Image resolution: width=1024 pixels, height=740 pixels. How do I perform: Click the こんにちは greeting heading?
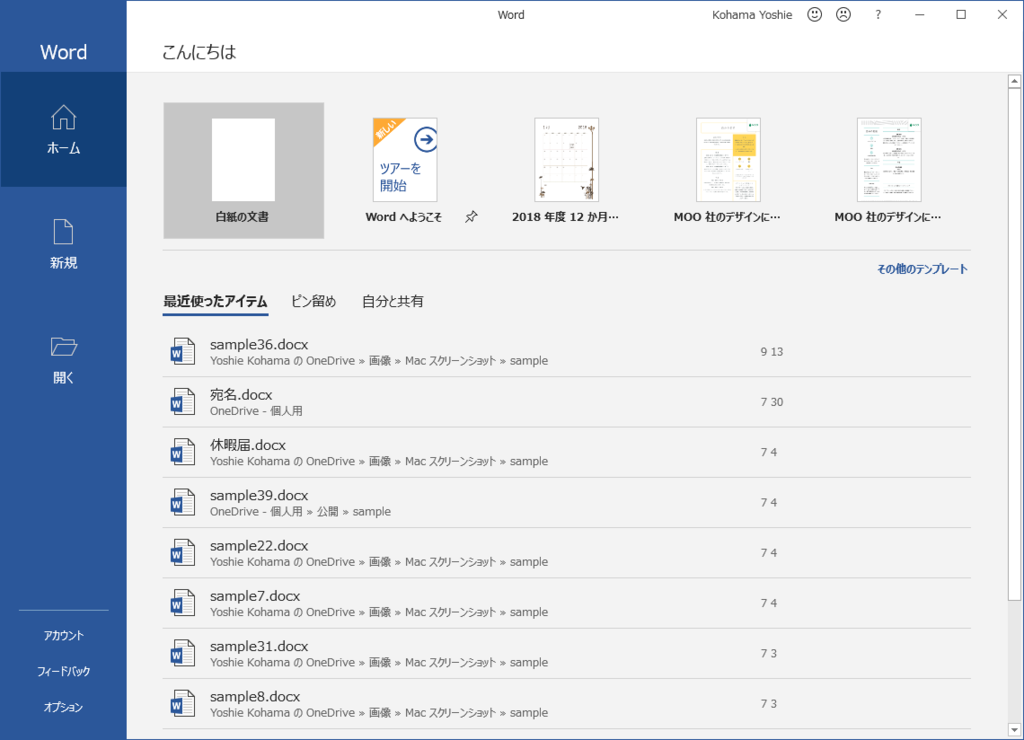(x=199, y=52)
